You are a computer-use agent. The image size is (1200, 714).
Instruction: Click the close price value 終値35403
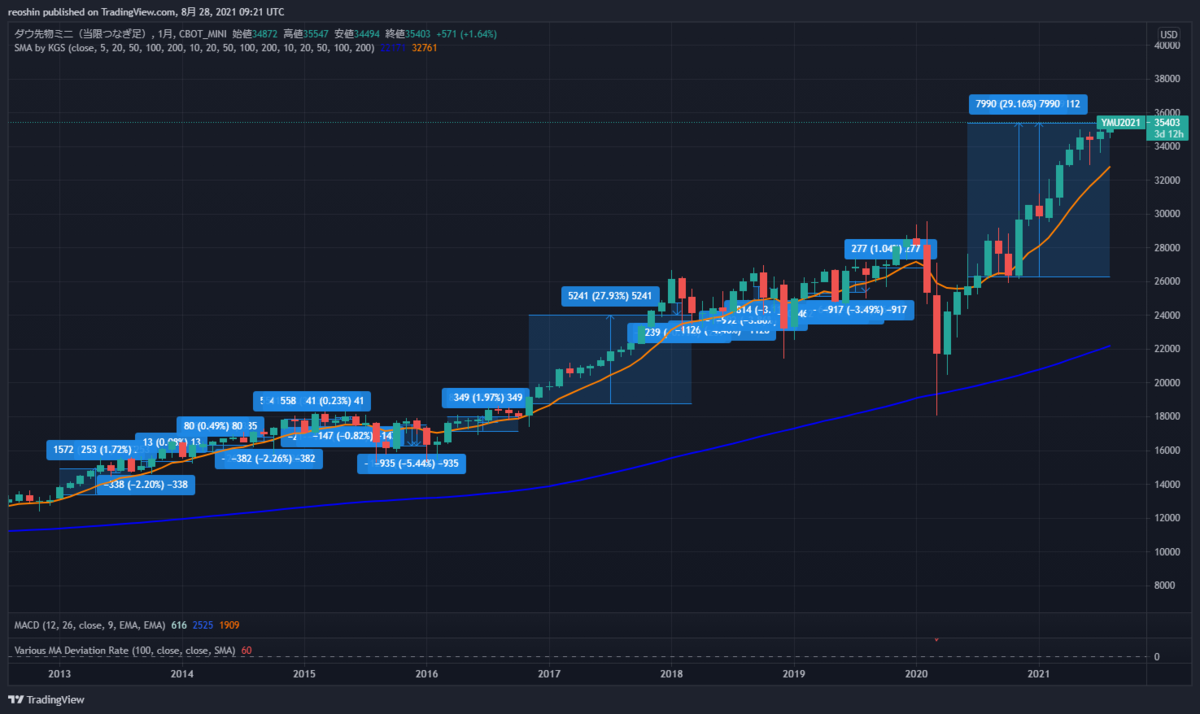[408, 34]
